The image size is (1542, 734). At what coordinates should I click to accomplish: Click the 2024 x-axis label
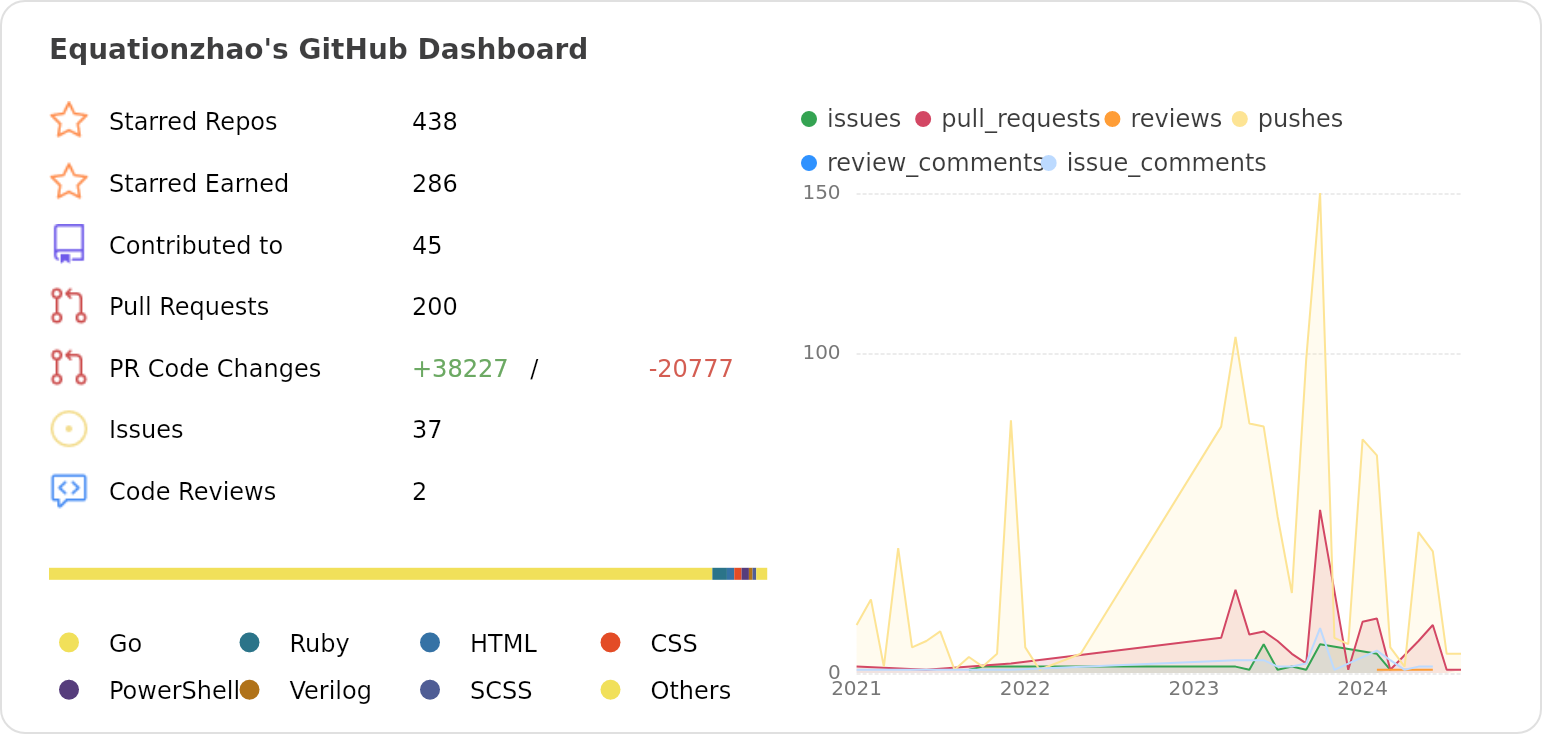point(1362,688)
